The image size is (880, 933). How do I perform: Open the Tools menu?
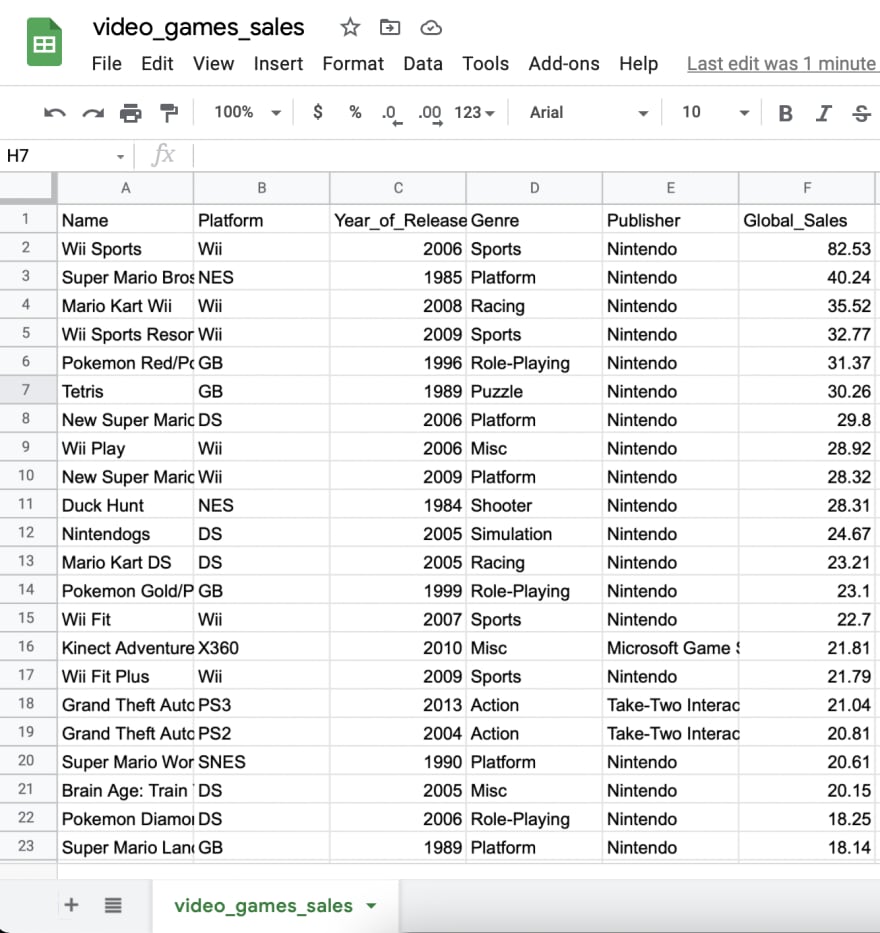coord(486,64)
